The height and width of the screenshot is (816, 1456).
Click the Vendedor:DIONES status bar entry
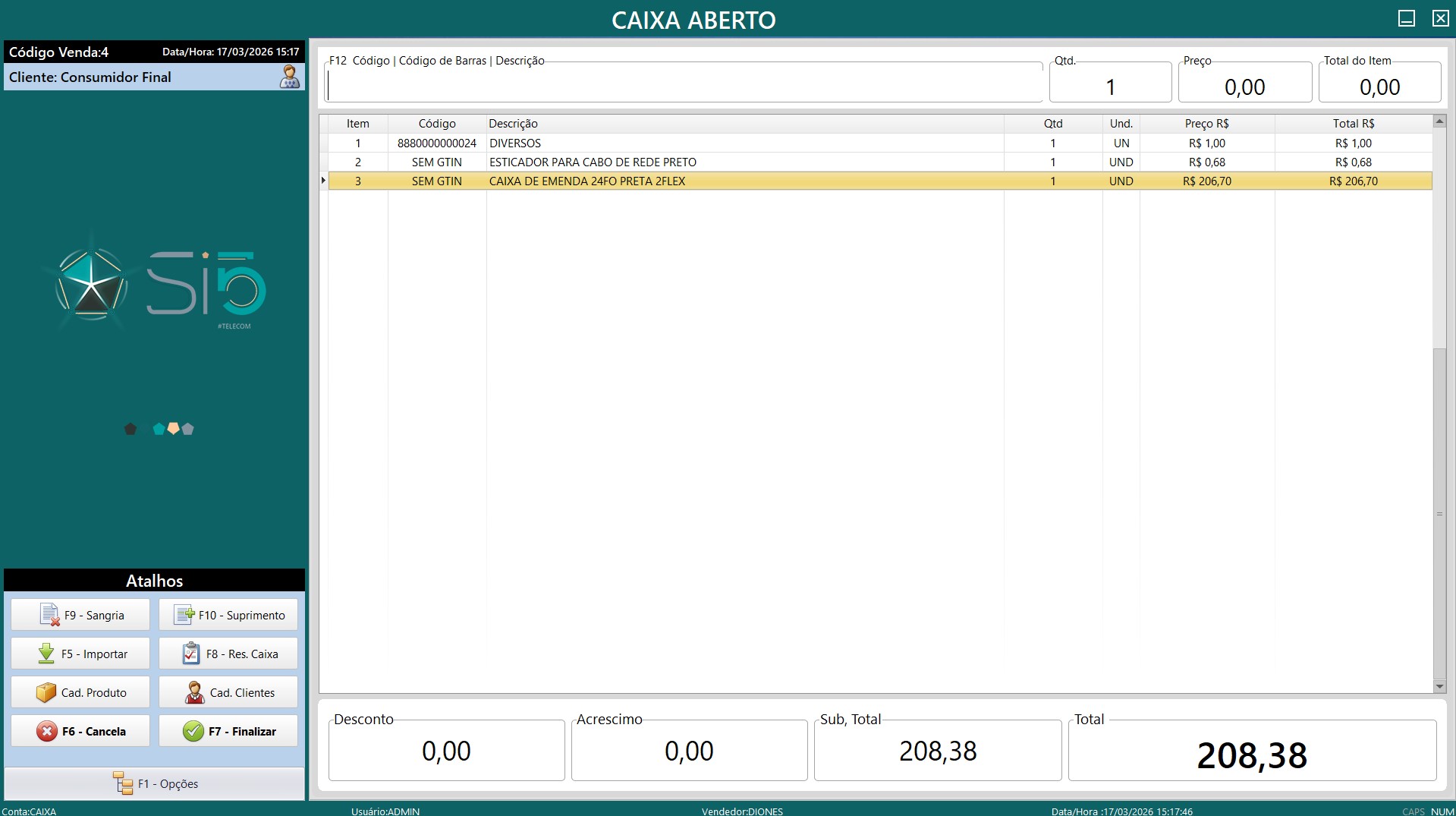point(742,811)
